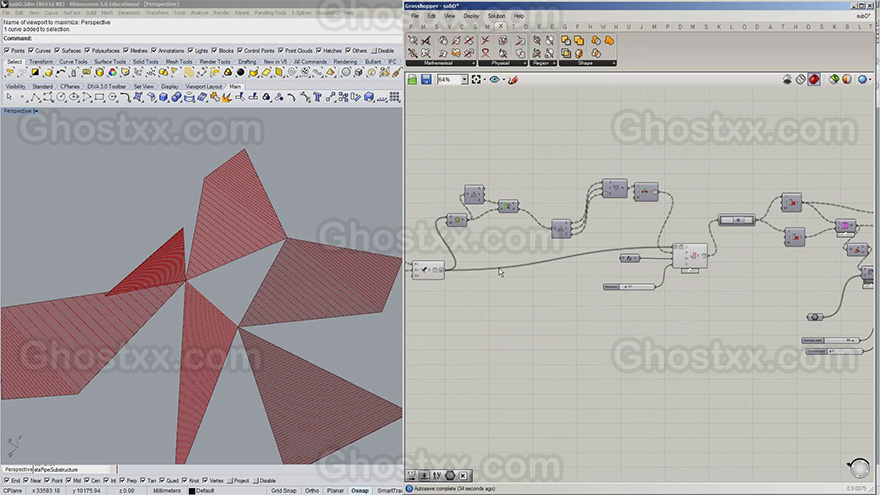Click the wireframe preview icon in Grasshopper
Screen dimensions: 880x495
(x=801, y=80)
